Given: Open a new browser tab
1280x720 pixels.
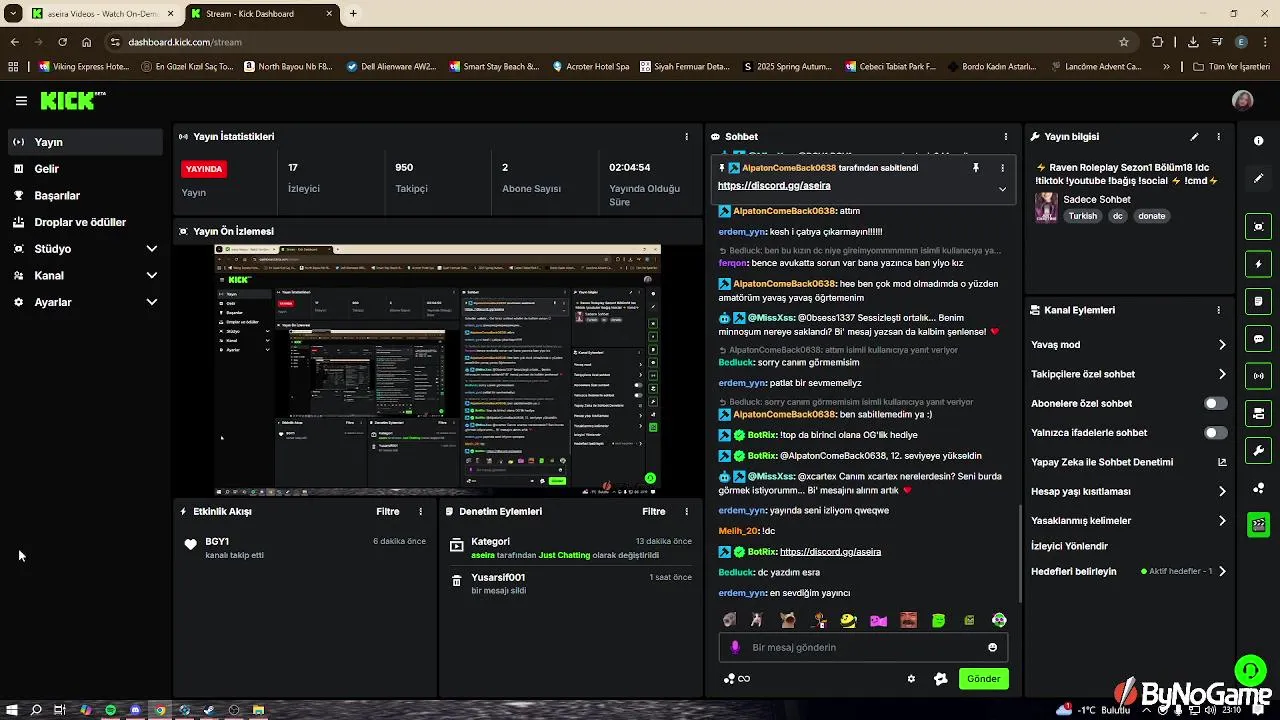Looking at the screenshot, I should pos(352,14).
